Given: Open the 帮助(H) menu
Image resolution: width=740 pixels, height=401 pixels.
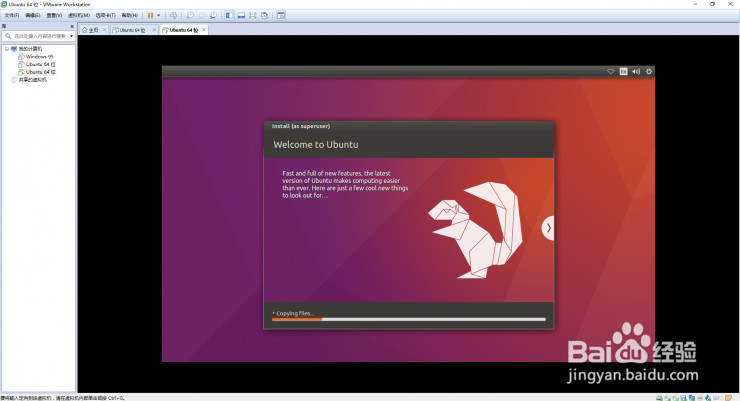Looking at the screenshot, I should (130, 15).
